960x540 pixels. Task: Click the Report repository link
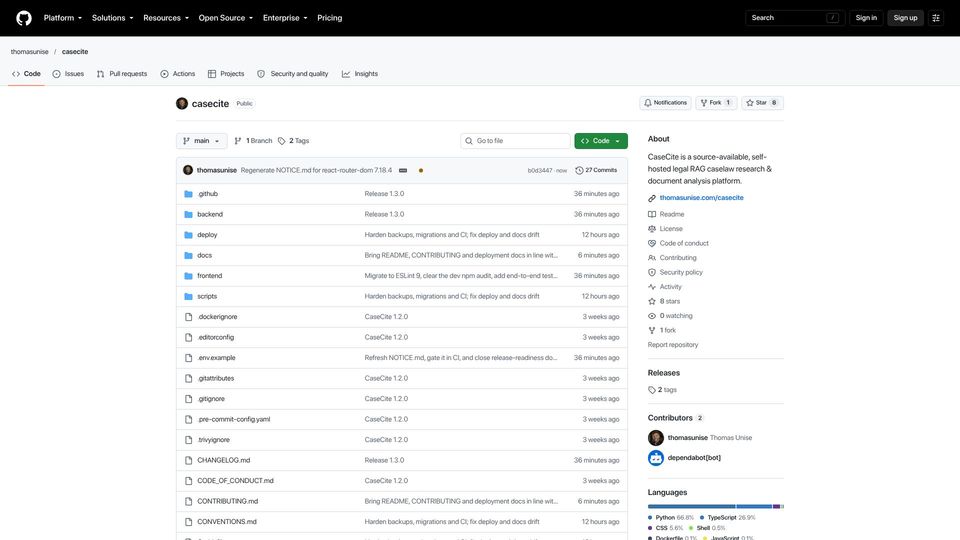coord(673,345)
